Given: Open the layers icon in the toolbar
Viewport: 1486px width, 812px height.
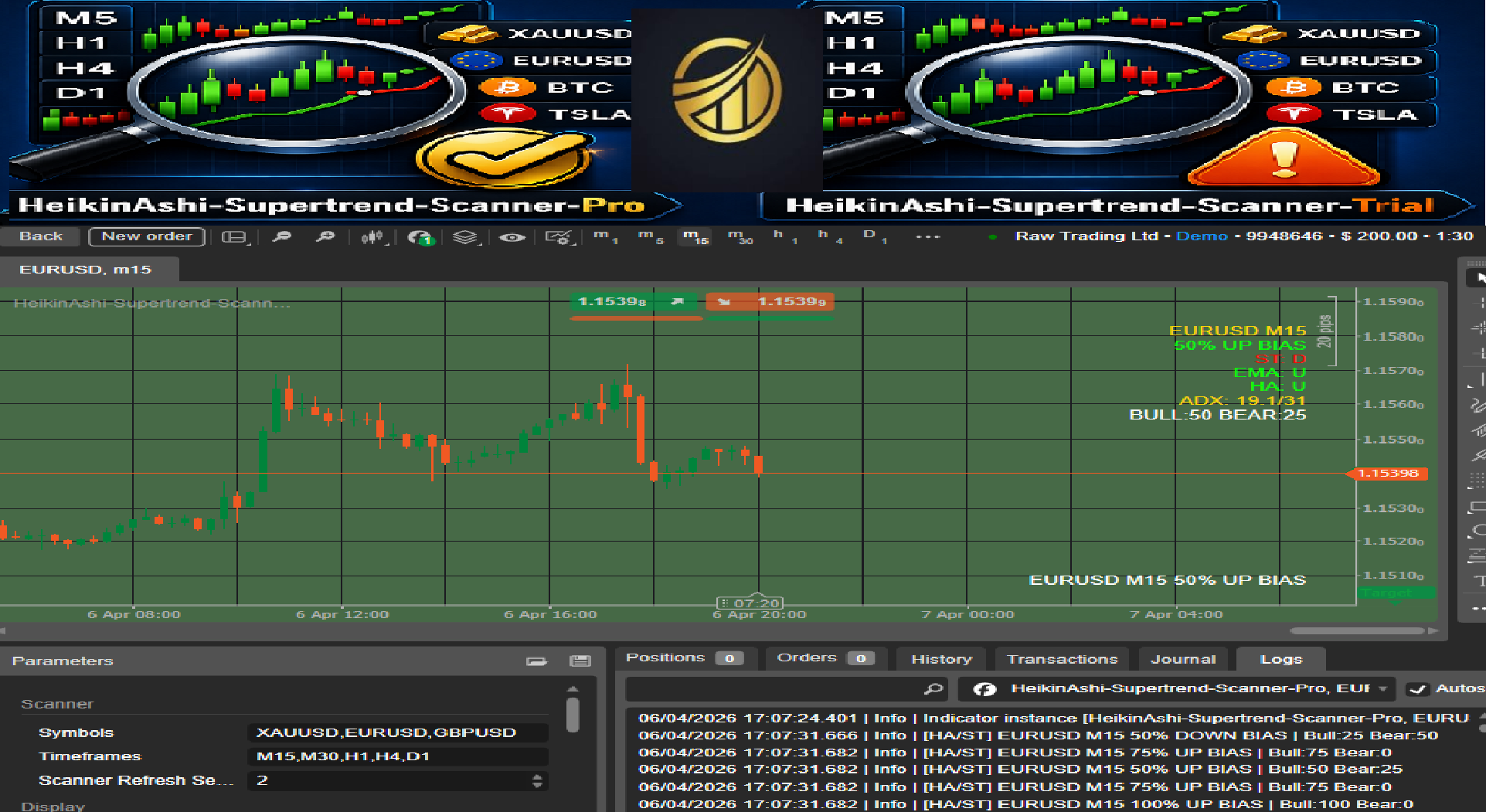Looking at the screenshot, I should 464,237.
